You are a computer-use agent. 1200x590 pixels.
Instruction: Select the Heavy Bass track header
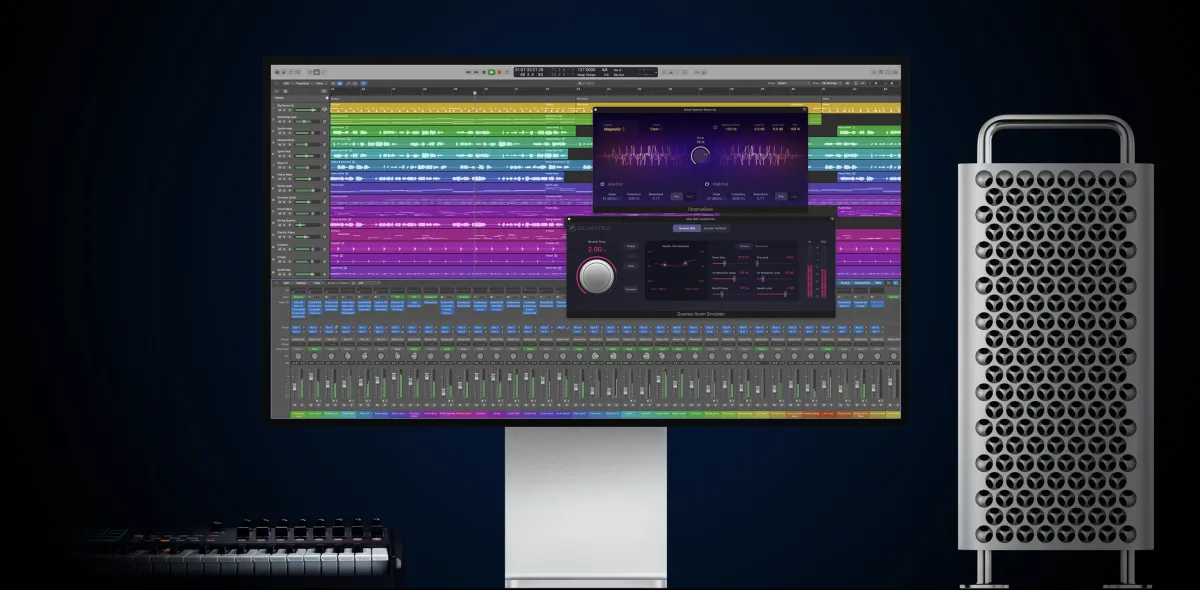298,176
